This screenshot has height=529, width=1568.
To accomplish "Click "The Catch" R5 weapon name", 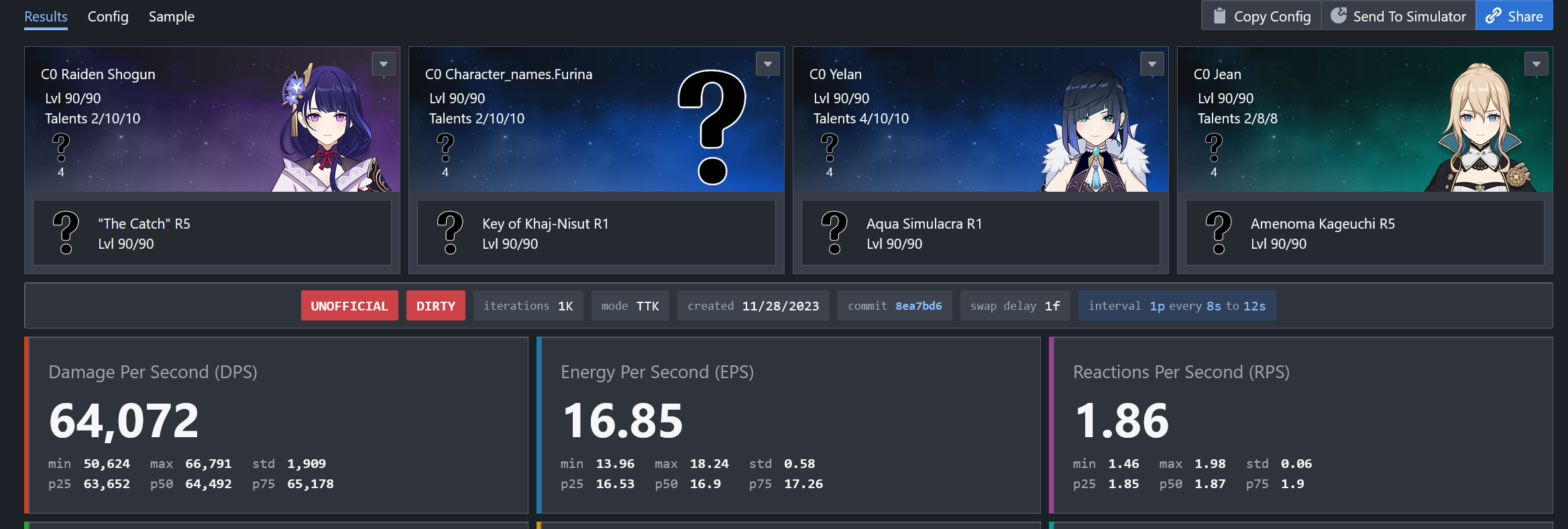I will point(144,224).
